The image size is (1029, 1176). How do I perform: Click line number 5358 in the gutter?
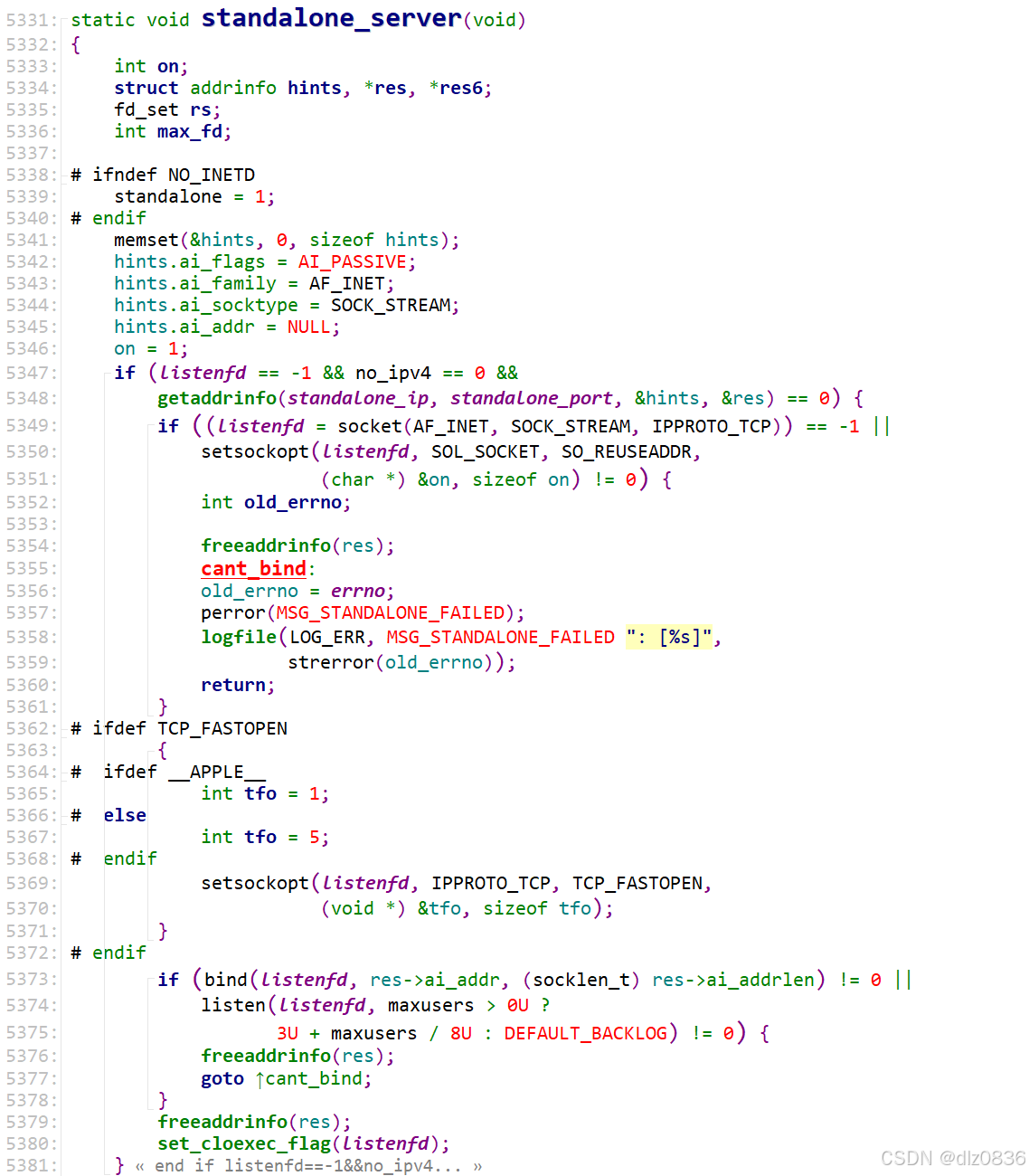click(x=30, y=637)
